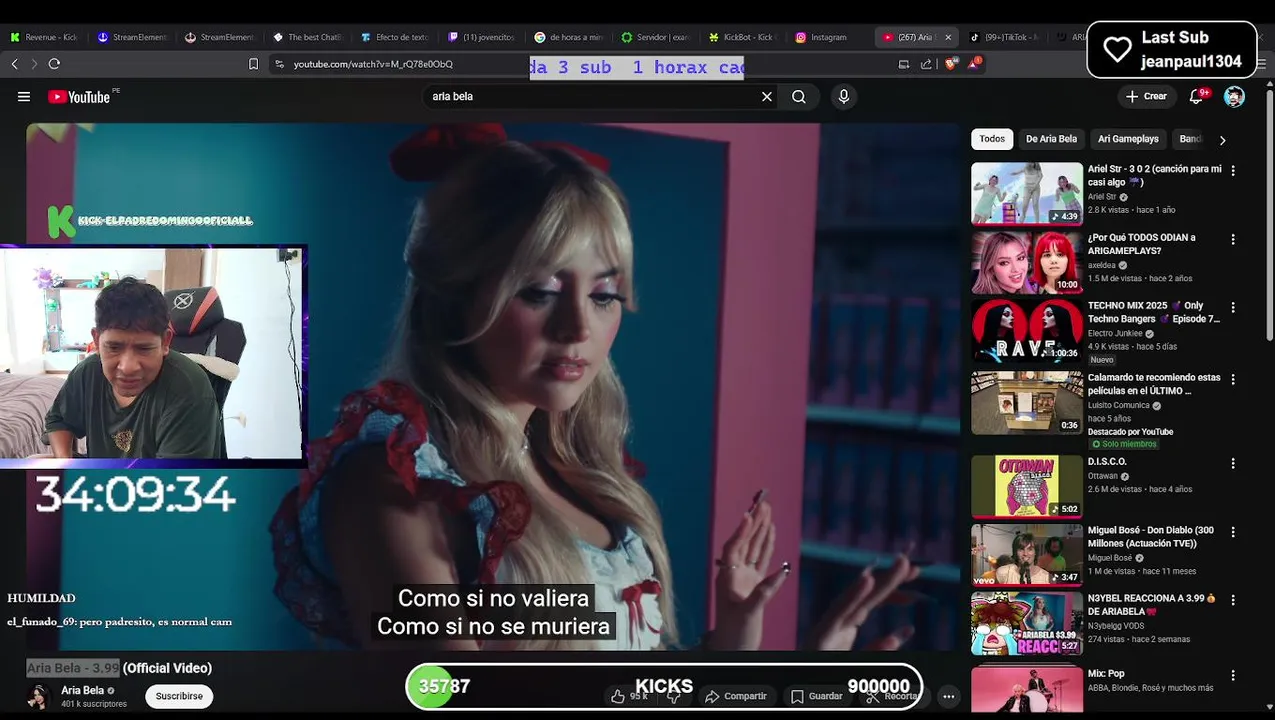Switch to the first StreamElements tab
1275x720 pixels.
pyautogui.click(x=133, y=37)
